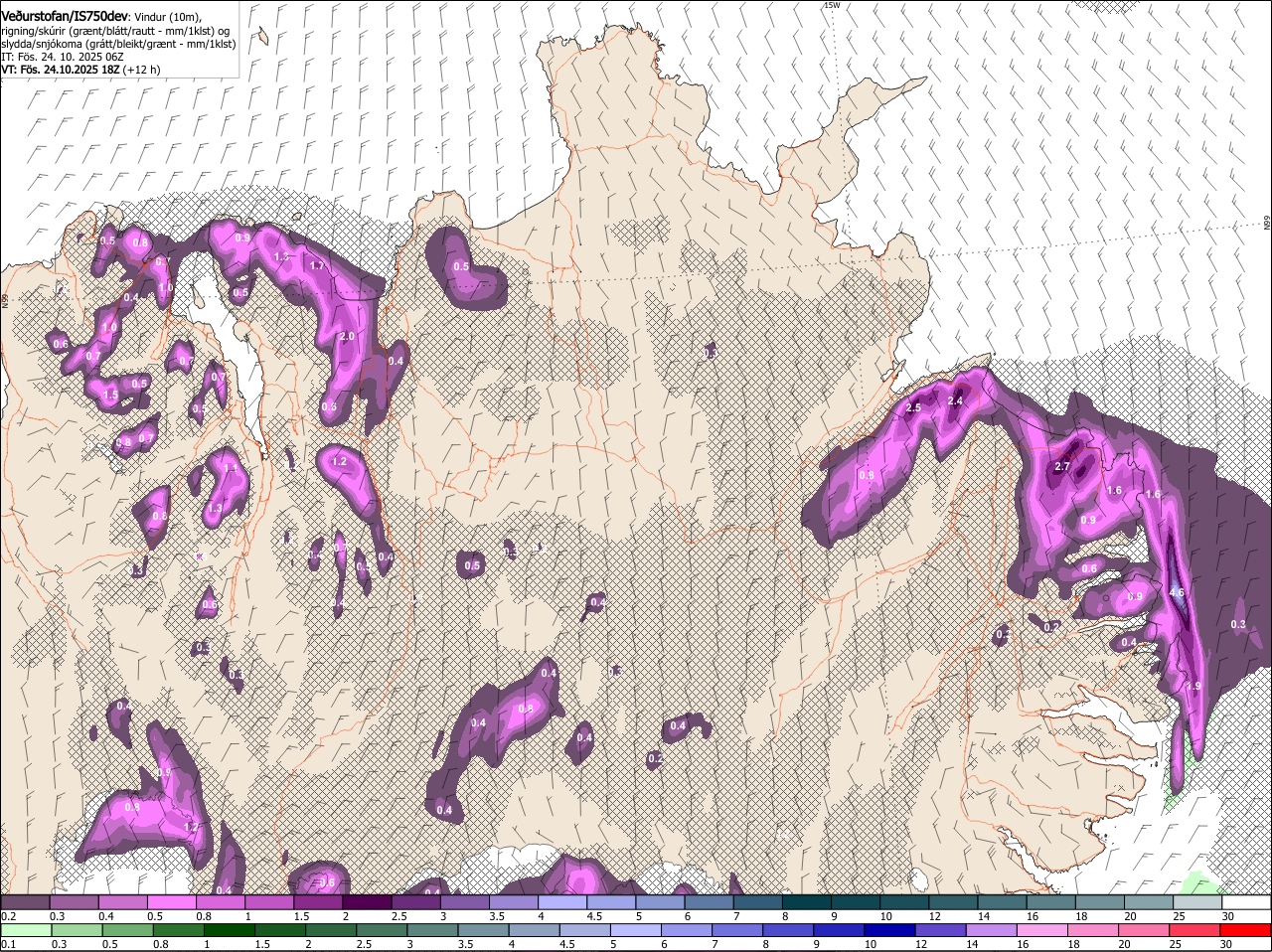The height and width of the screenshot is (952, 1272).
Task: Pick the purple-scale swatch between 0.2 and 0.3
Action: [25, 902]
